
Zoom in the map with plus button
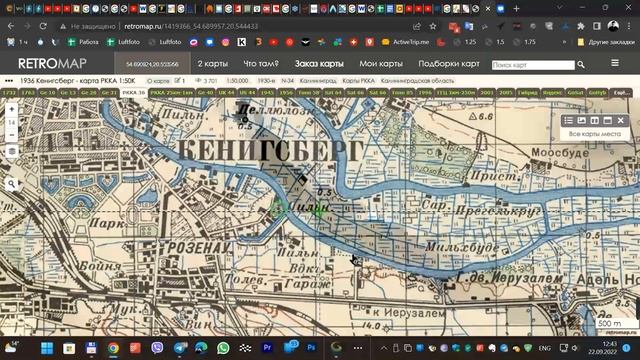(11, 109)
